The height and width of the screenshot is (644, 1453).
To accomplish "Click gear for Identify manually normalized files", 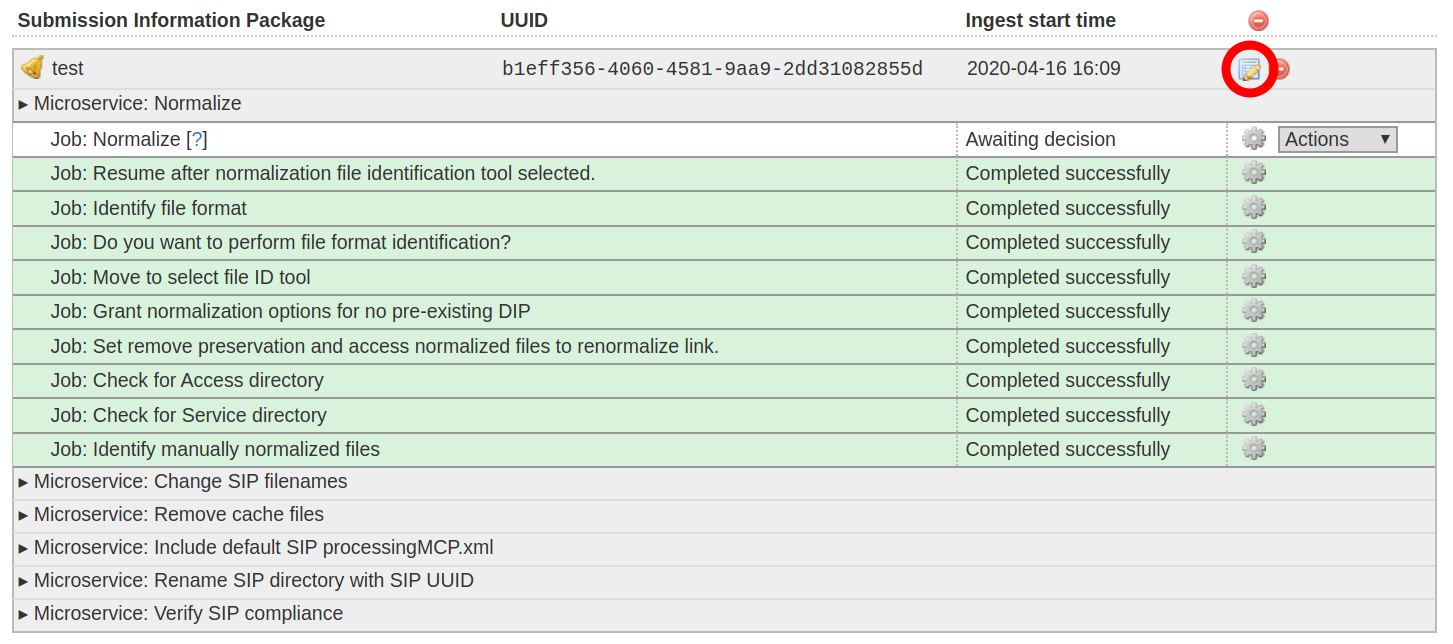I will tap(1253, 449).
